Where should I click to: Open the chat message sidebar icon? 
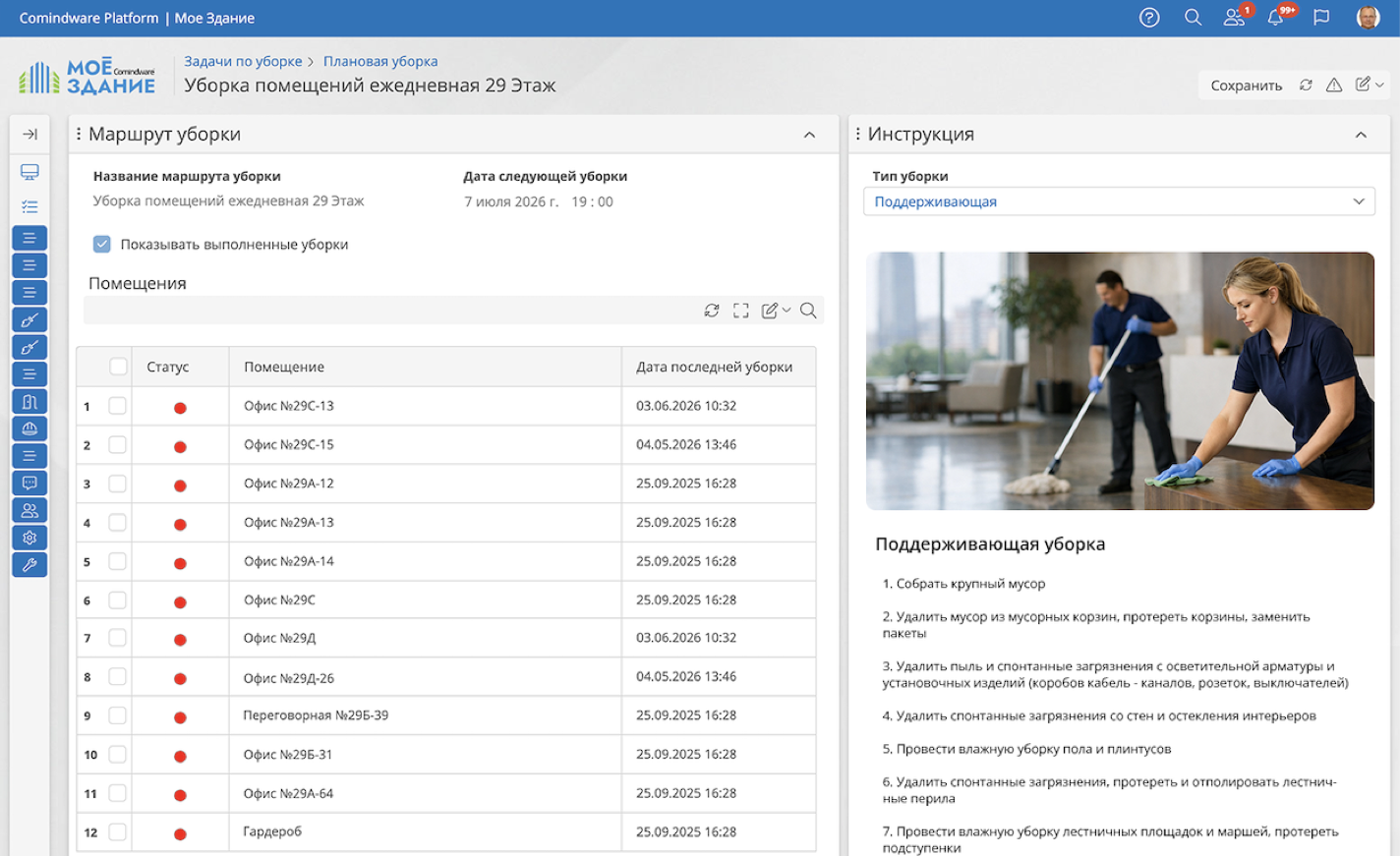29,484
